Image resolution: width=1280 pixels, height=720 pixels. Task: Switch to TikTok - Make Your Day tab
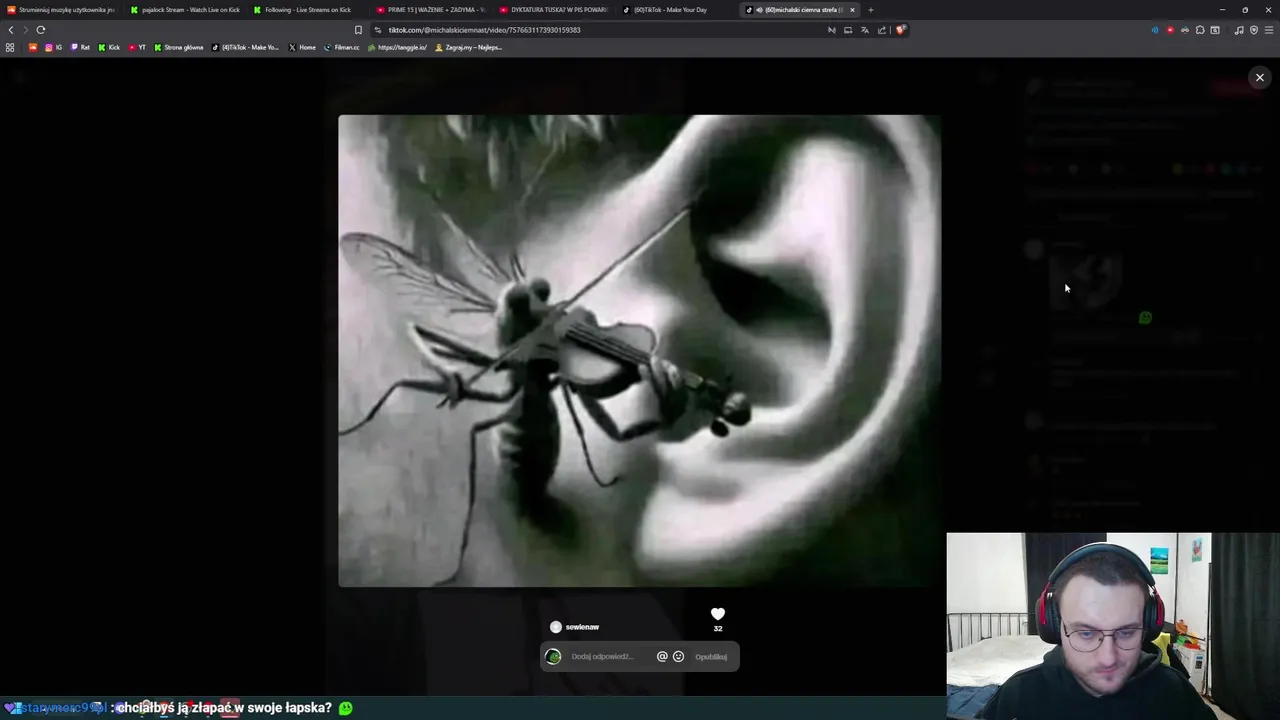coord(677,10)
